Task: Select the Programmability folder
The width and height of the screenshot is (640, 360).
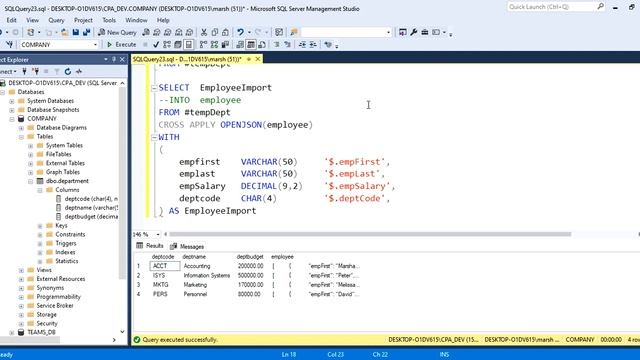Action: [x=58, y=297]
